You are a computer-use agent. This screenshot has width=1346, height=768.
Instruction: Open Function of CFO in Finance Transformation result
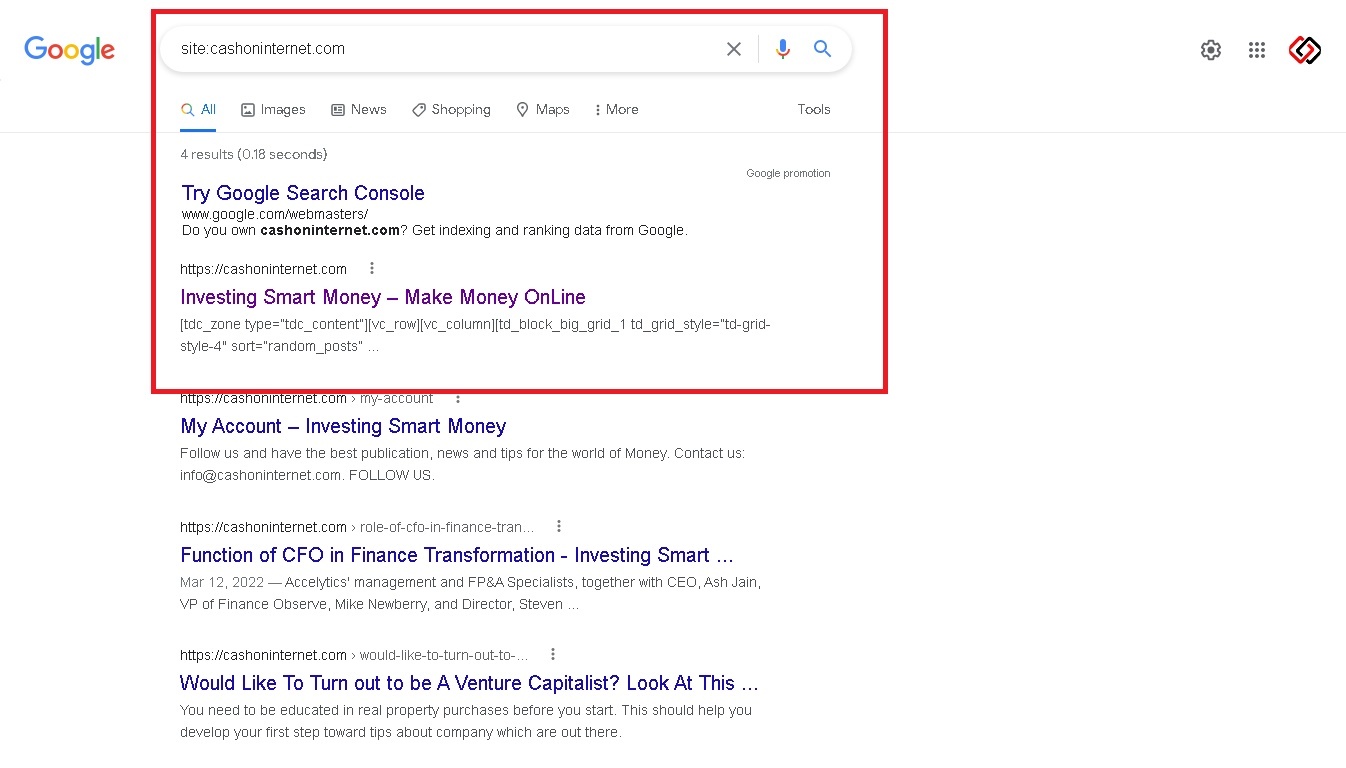(x=457, y=555)
